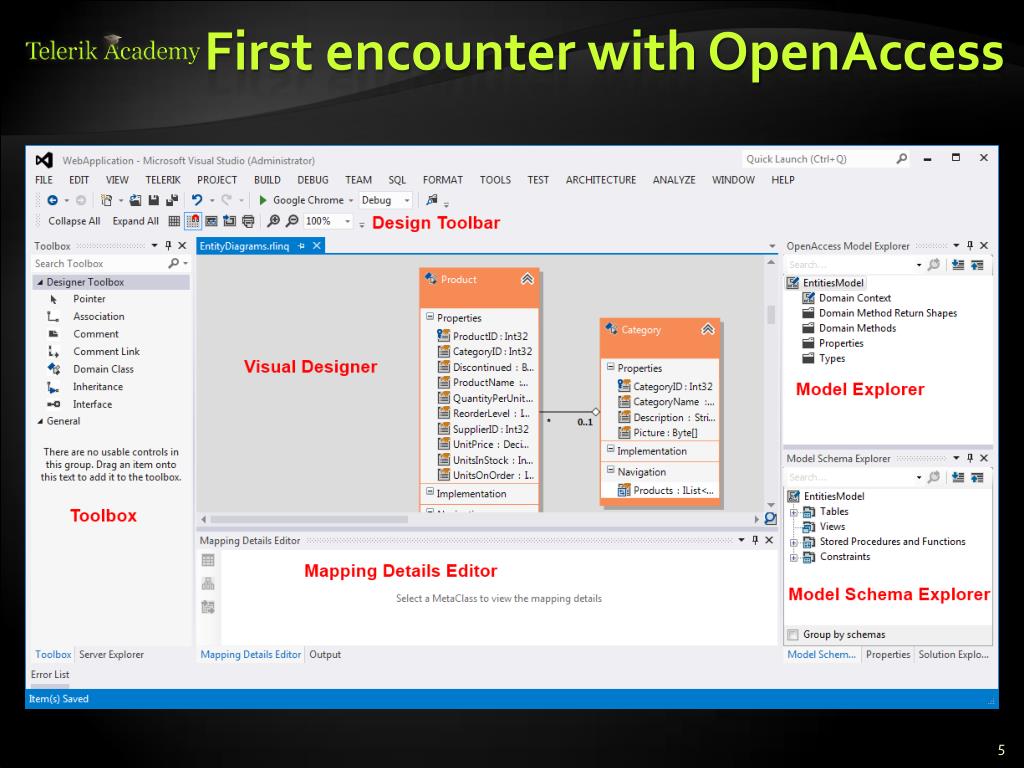The width and height of the screenshot is (1024, 768).
Task: Click the Zoom Out magnifier icon
Action: tap(292, 221)
